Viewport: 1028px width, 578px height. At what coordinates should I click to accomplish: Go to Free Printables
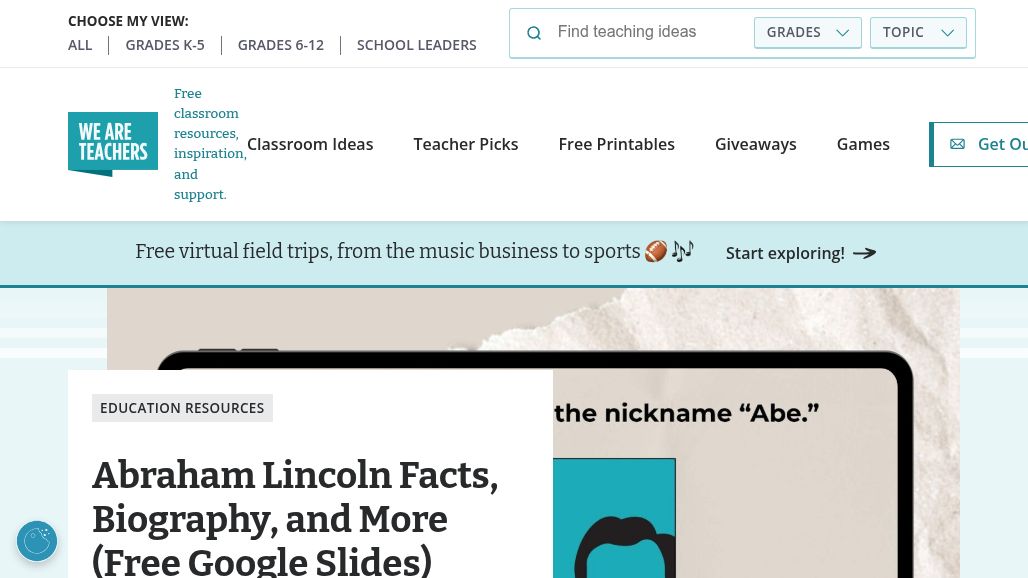617,144
